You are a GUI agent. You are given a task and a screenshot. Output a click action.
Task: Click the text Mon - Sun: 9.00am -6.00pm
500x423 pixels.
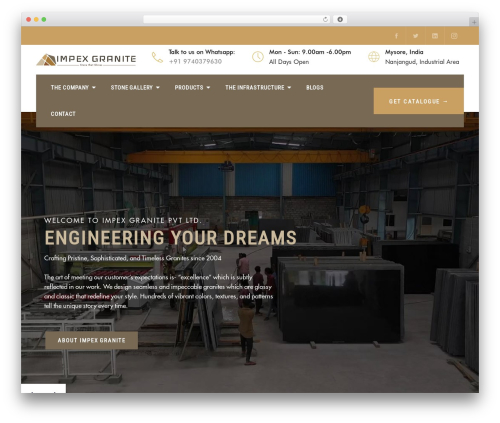310,52
